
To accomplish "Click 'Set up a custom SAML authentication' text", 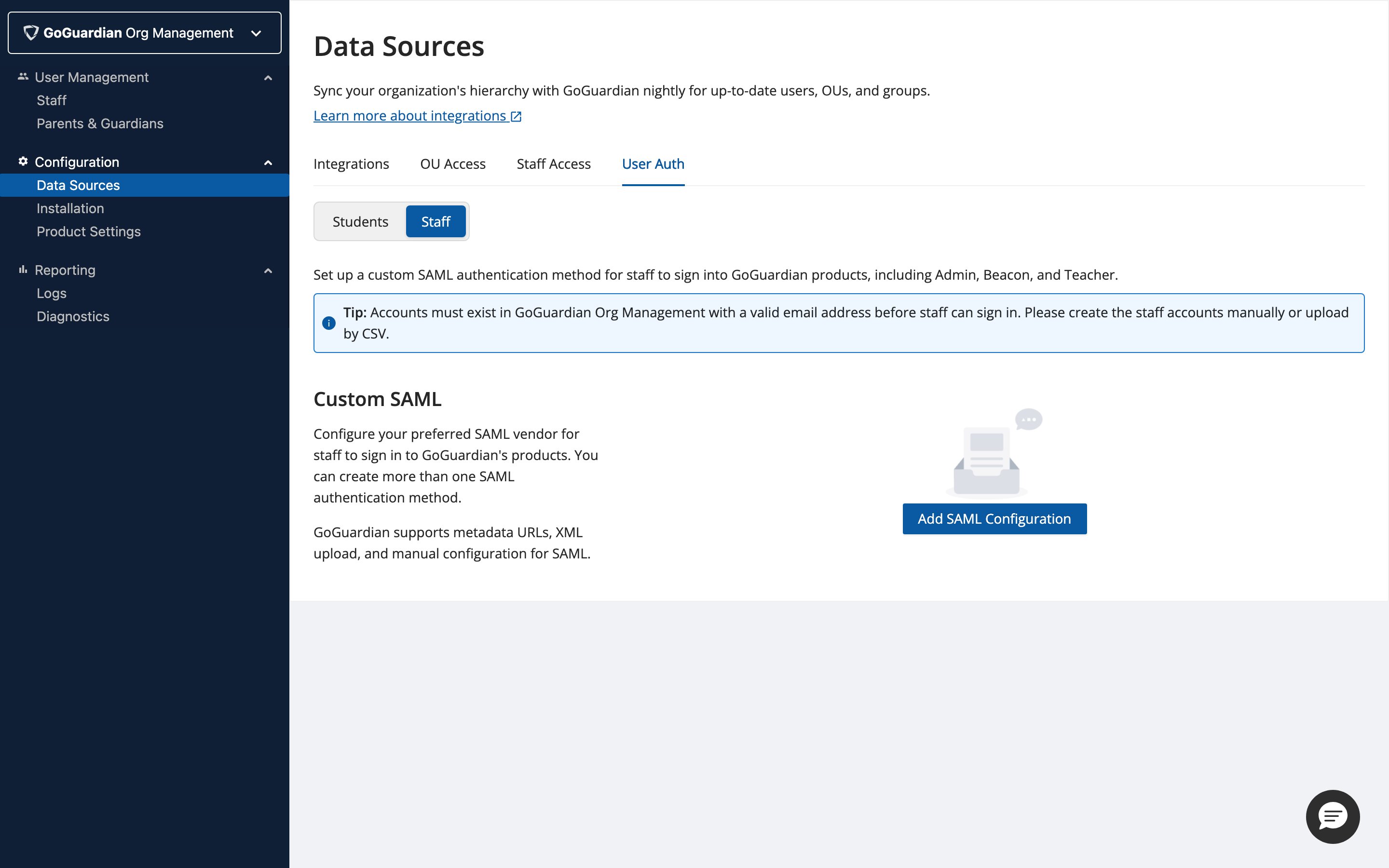I will pos(715,275).
